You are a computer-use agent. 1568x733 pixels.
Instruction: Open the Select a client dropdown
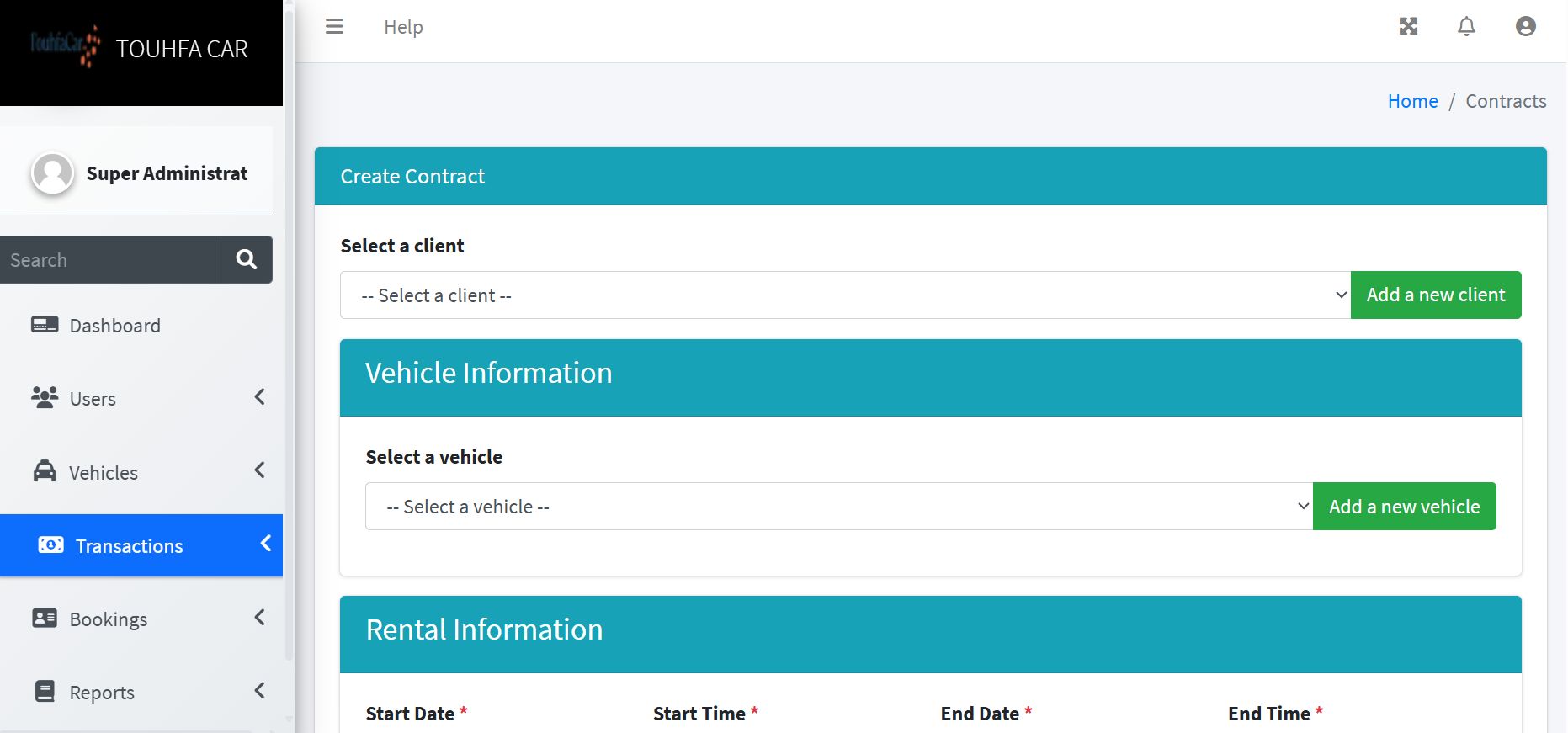click(844, 295)
